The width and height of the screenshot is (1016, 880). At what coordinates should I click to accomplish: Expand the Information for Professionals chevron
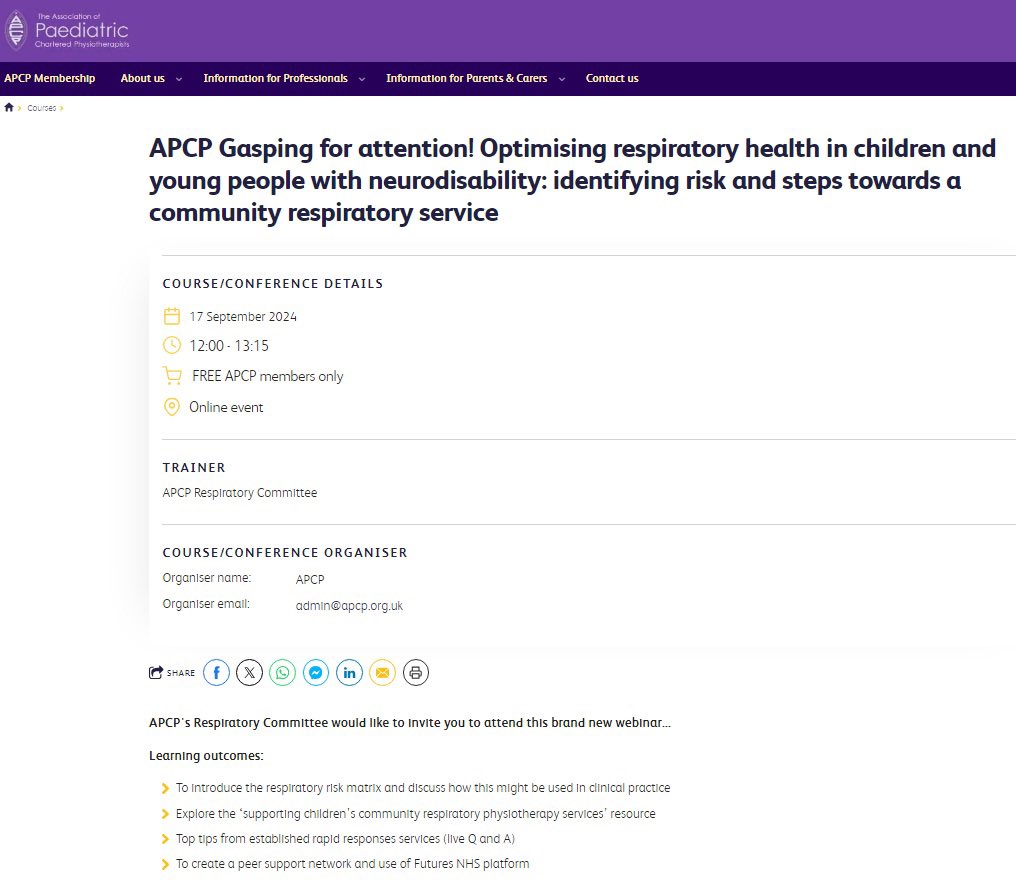click(362, 79)
